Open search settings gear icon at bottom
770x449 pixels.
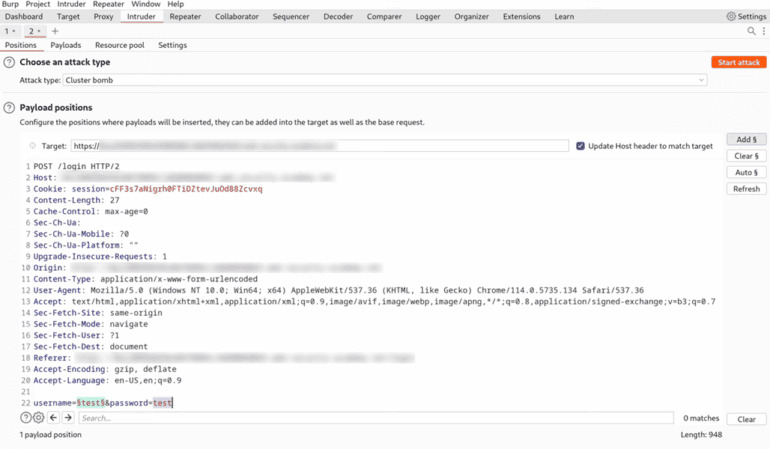38,418
